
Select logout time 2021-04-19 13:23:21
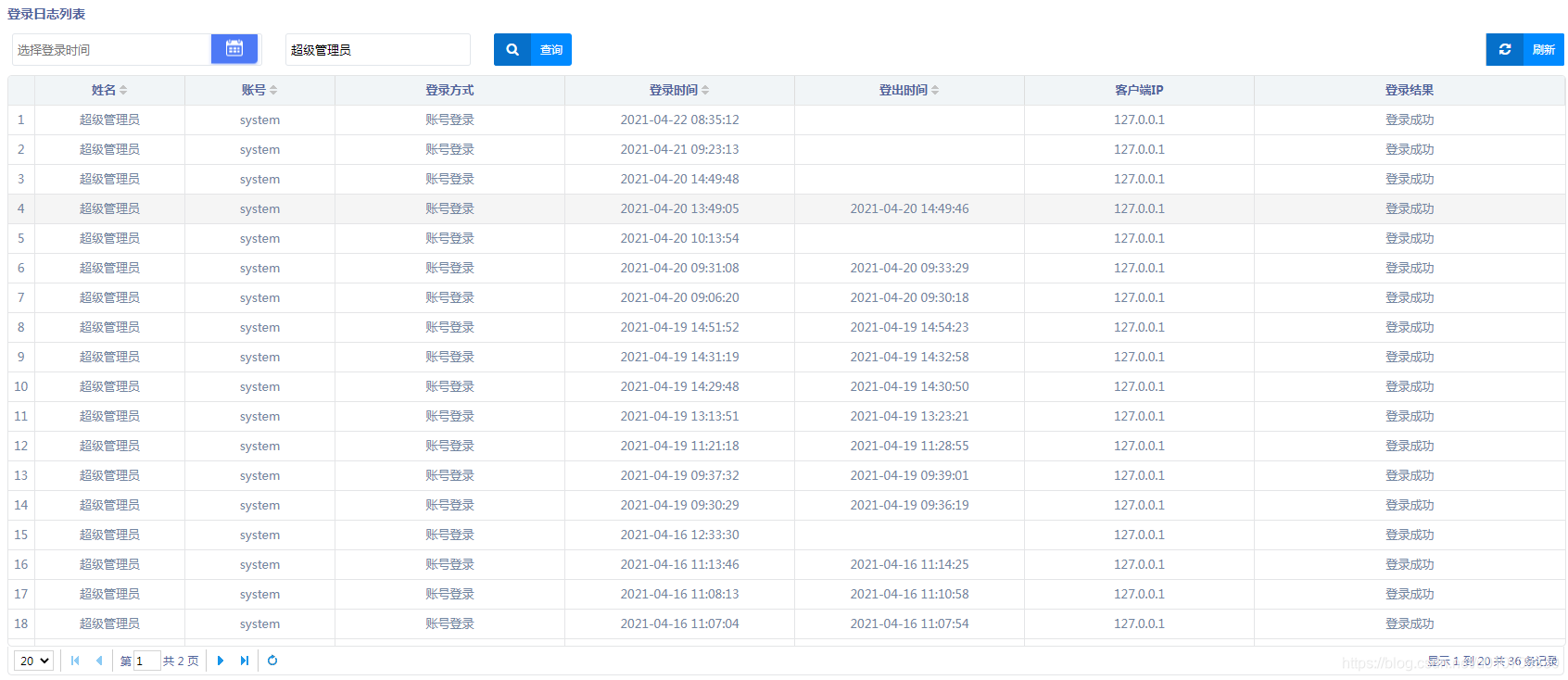pos(909,416)
